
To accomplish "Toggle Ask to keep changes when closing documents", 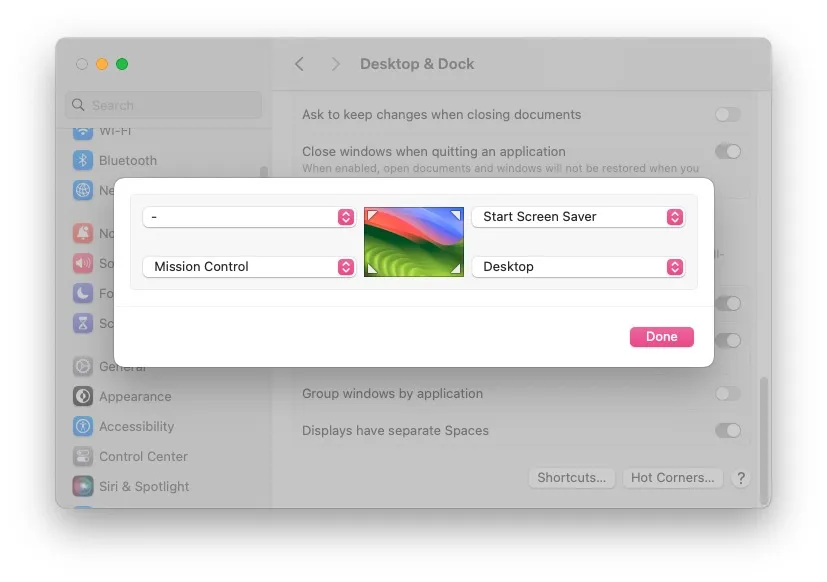I will click(727, 115).
